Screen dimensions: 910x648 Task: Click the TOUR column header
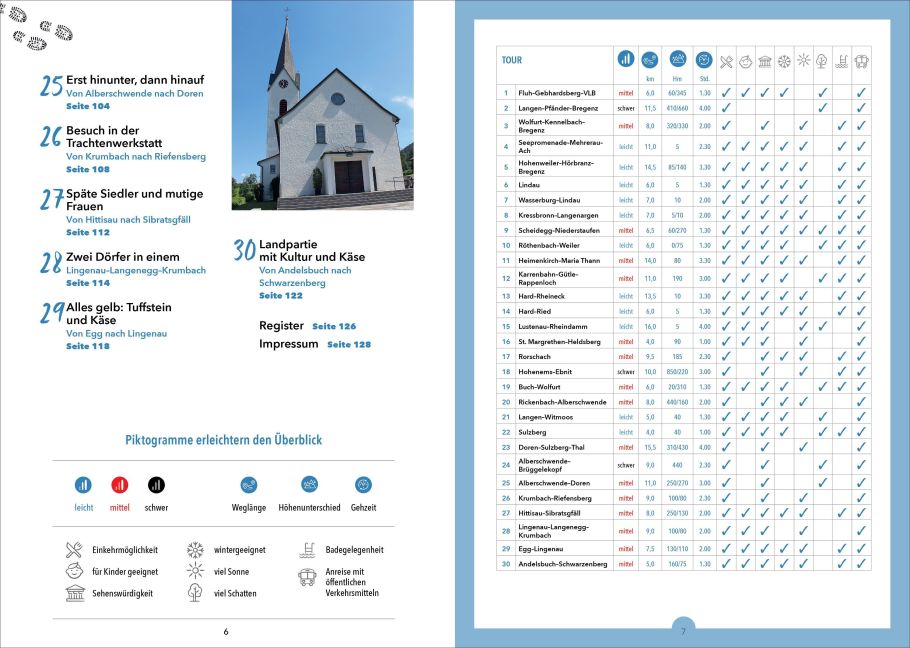(512, 60)
